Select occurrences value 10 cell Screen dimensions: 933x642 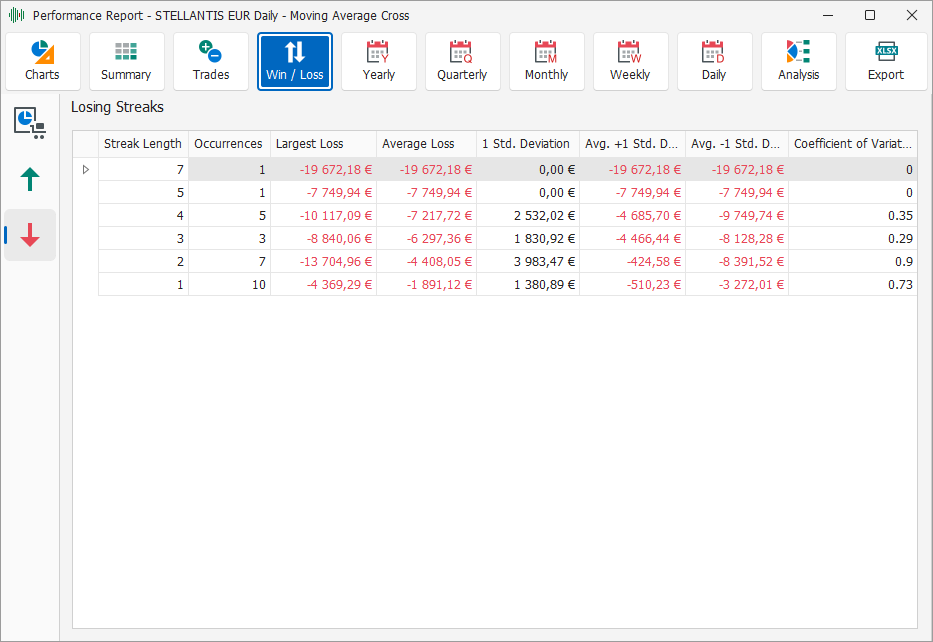point(229,284)
